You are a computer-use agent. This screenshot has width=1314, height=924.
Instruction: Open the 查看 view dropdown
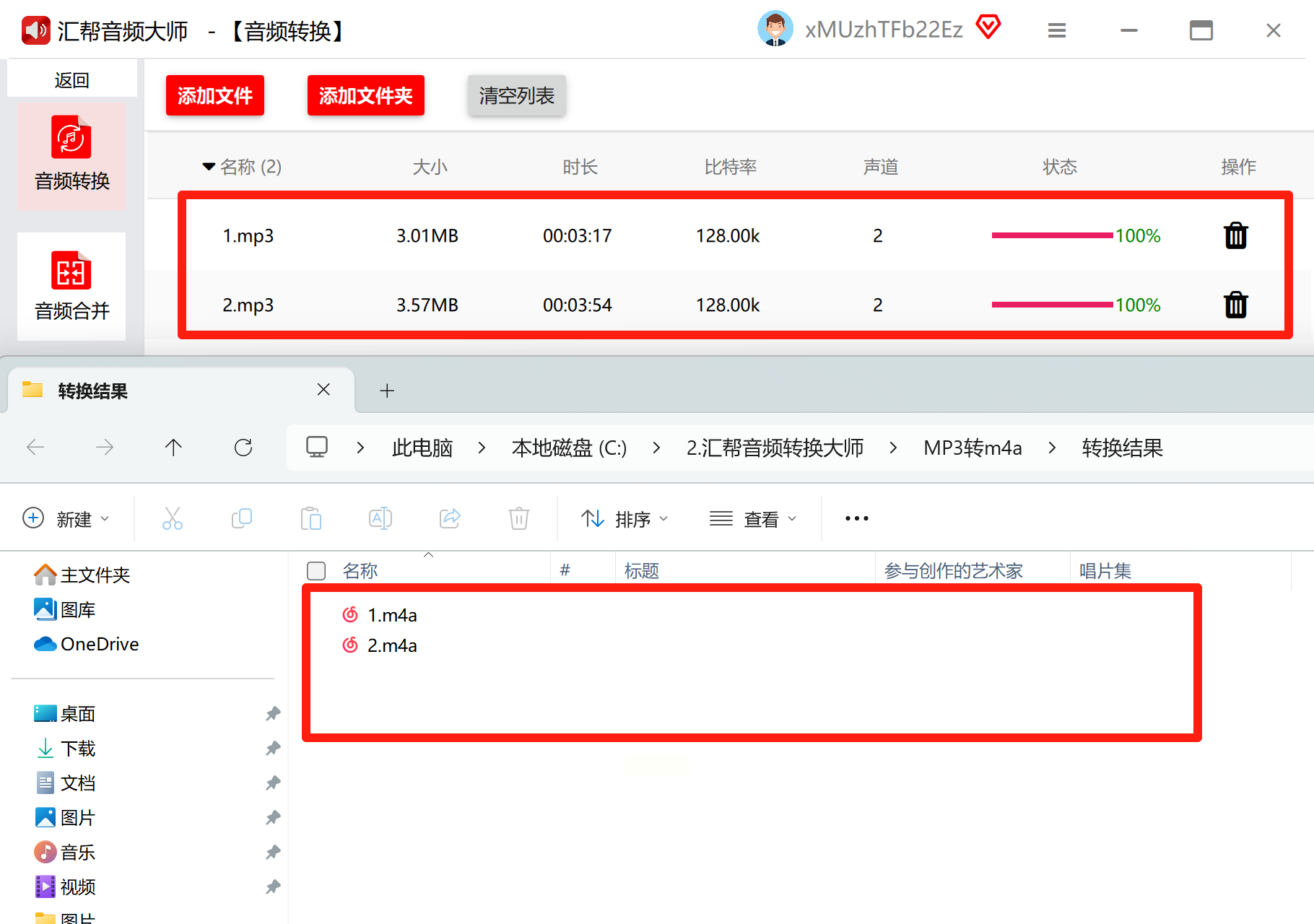[x=753, y=518]
